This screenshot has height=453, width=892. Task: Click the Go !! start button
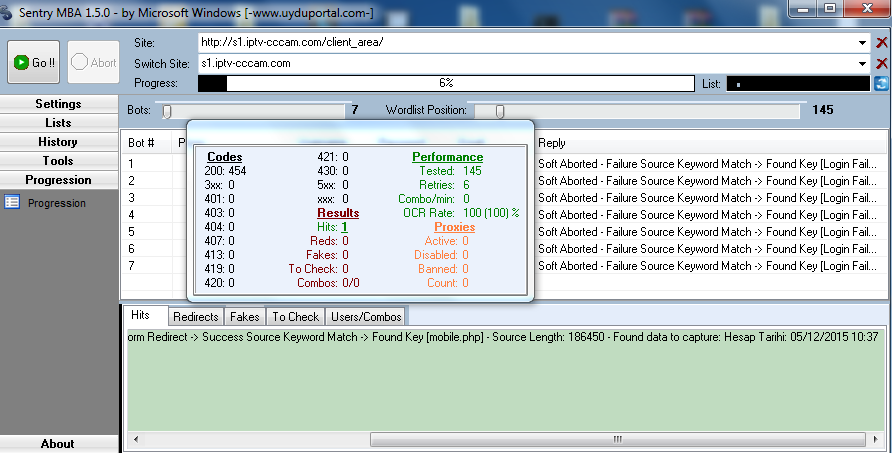tap(34, 62)
